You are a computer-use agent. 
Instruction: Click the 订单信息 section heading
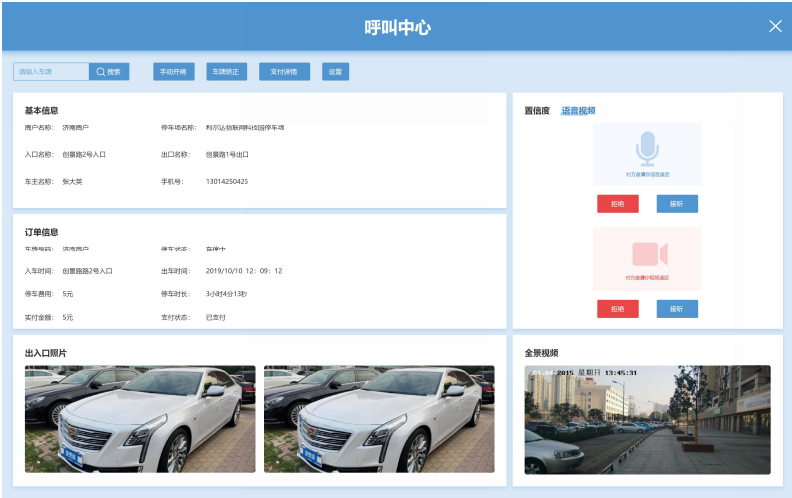(41, 232)
